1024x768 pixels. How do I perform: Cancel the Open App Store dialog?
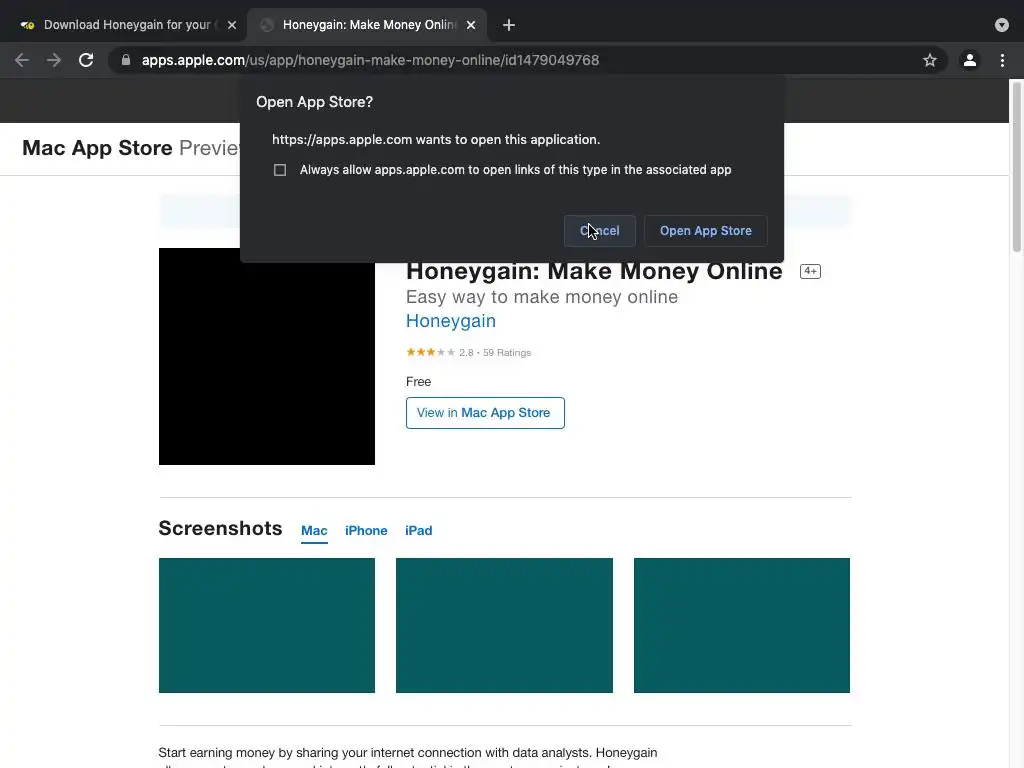click(600, 231)
